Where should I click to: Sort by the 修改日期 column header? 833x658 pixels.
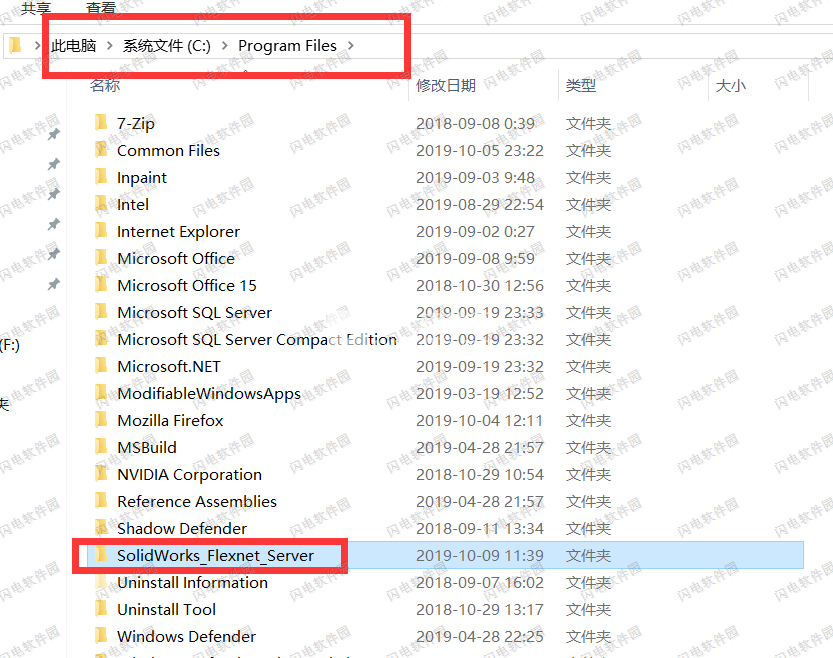(x=446, y=85)
